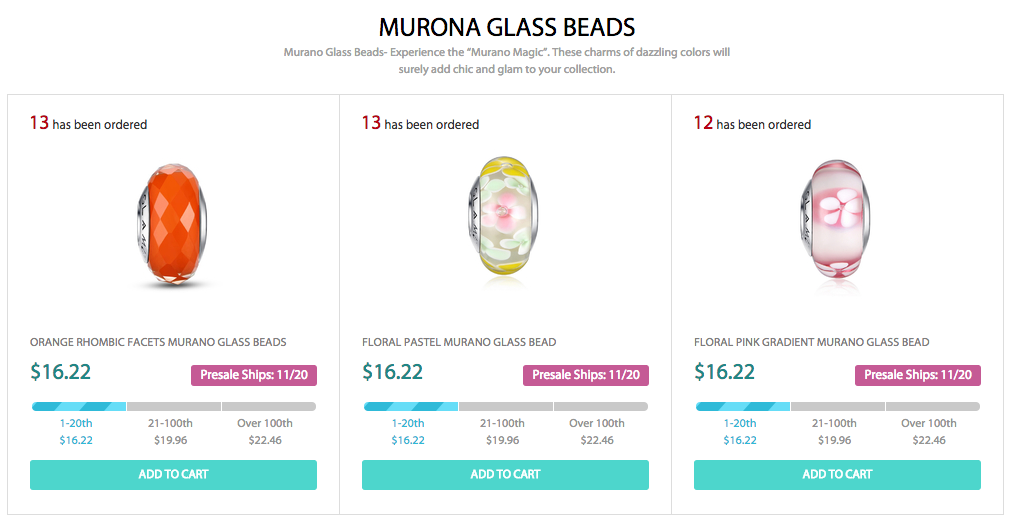The width and height of the screenshot is (1013, 522).
Task: Select the 1-20th tier under pink gradient bead
Action: (x=740, y=431)
